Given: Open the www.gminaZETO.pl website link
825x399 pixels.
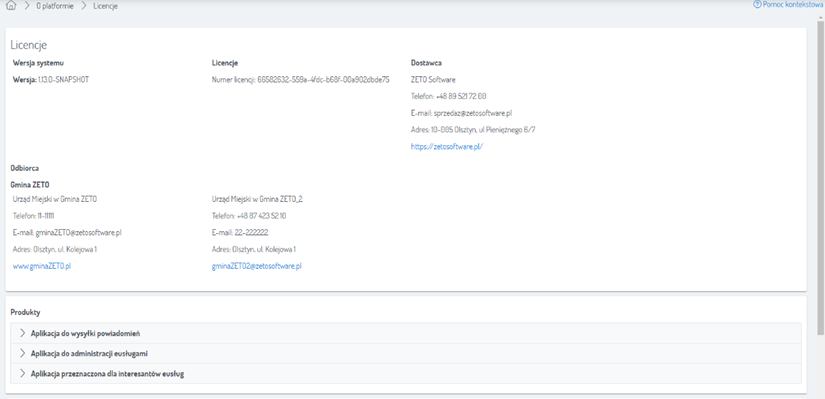Looking at the screenshot, I should click(42, 266).
